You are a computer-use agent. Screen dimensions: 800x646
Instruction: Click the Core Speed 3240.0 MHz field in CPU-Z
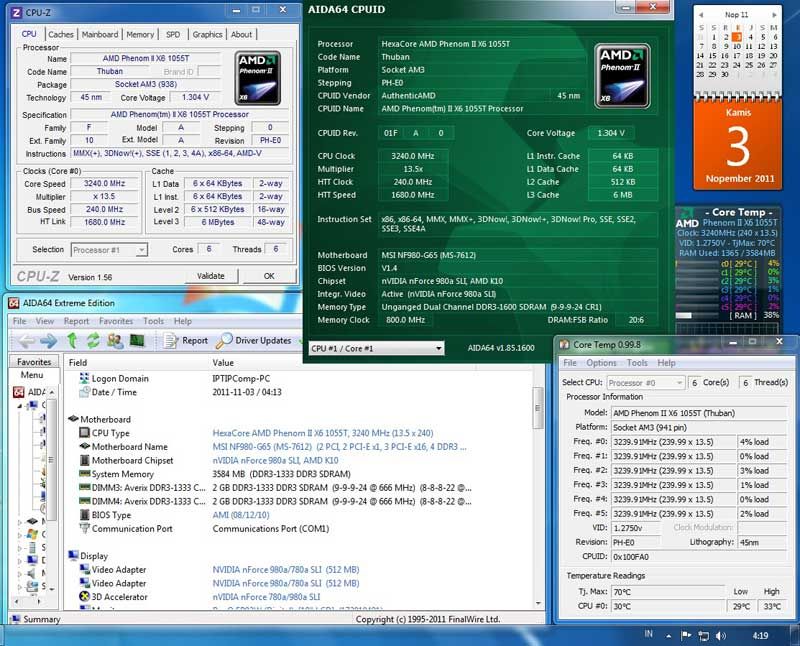point(105,184)
